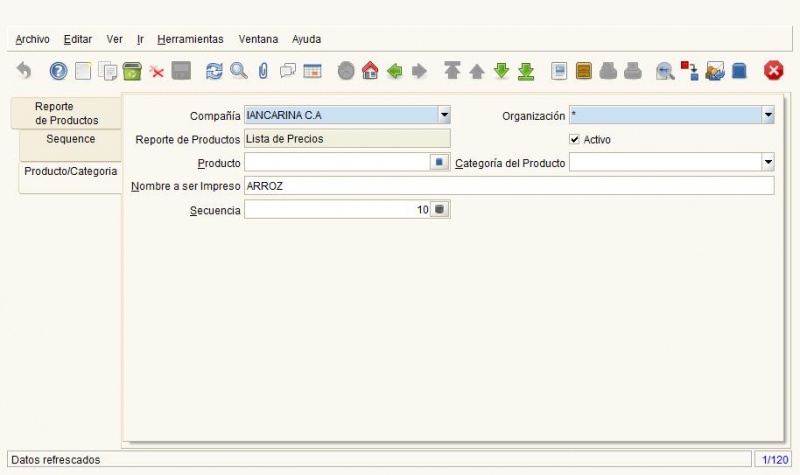
Task: Click Categoría del Producto combo field
Action: point(665,162)
